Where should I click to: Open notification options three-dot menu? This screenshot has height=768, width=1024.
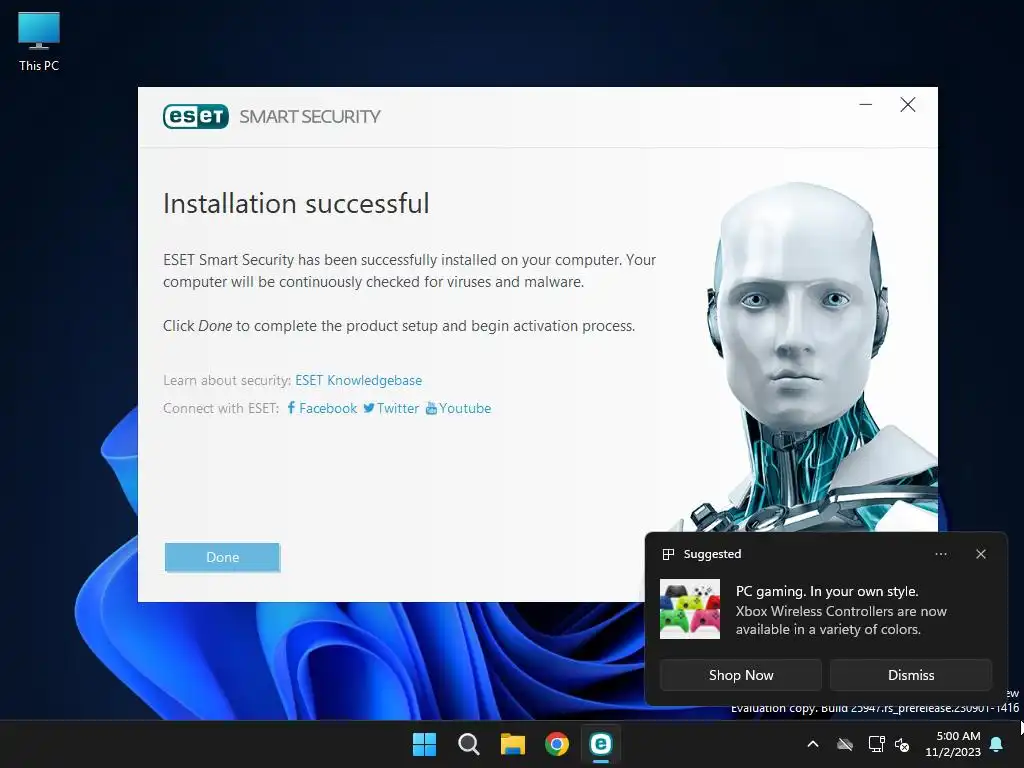(x=940, y=554)
